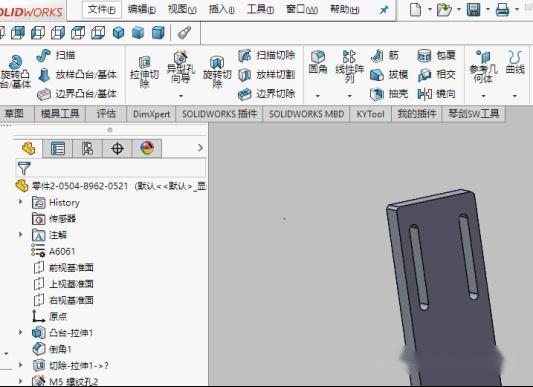Click the Save disk icon
The height and width of the screenshot is (387, 533).
coord(474,10)
